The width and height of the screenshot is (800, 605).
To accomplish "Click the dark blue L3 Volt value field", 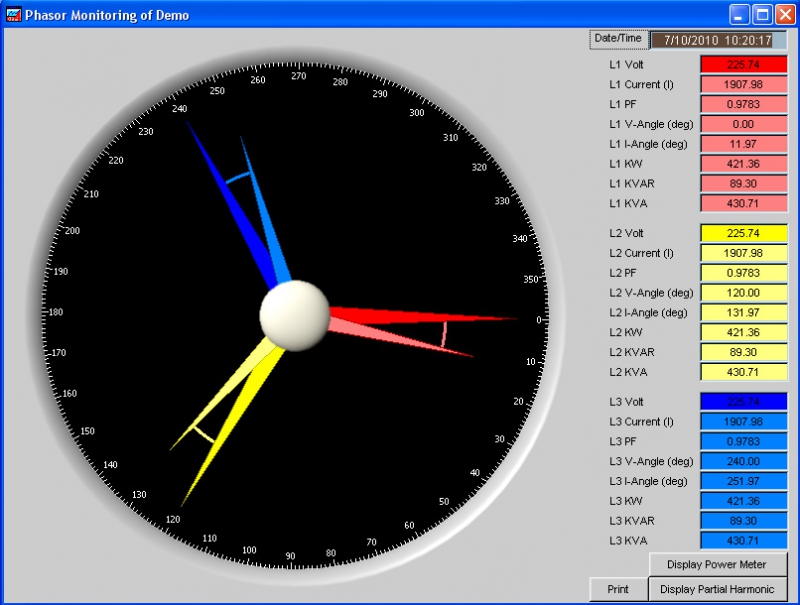I will [743, 402].
